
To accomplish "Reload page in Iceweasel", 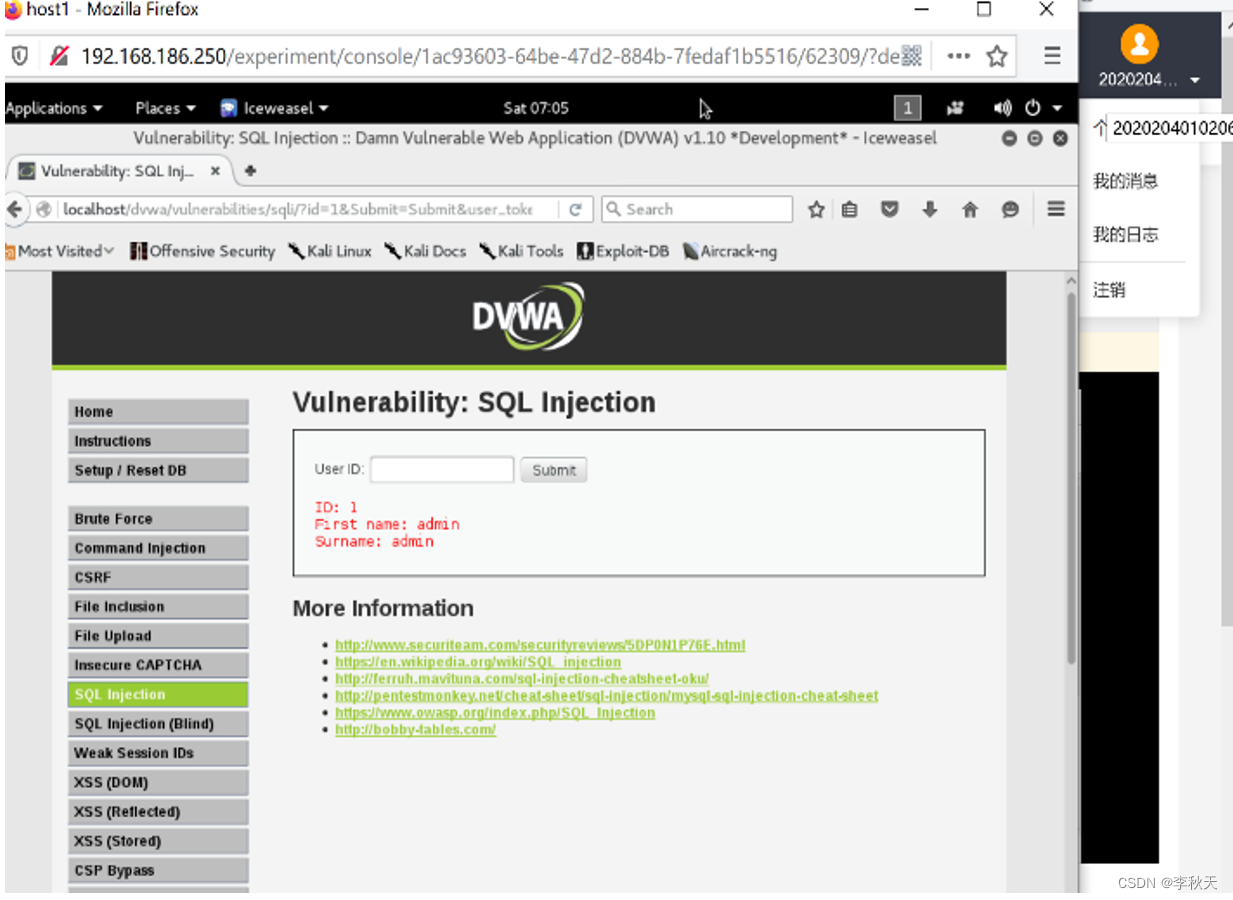I will point(575,209).
